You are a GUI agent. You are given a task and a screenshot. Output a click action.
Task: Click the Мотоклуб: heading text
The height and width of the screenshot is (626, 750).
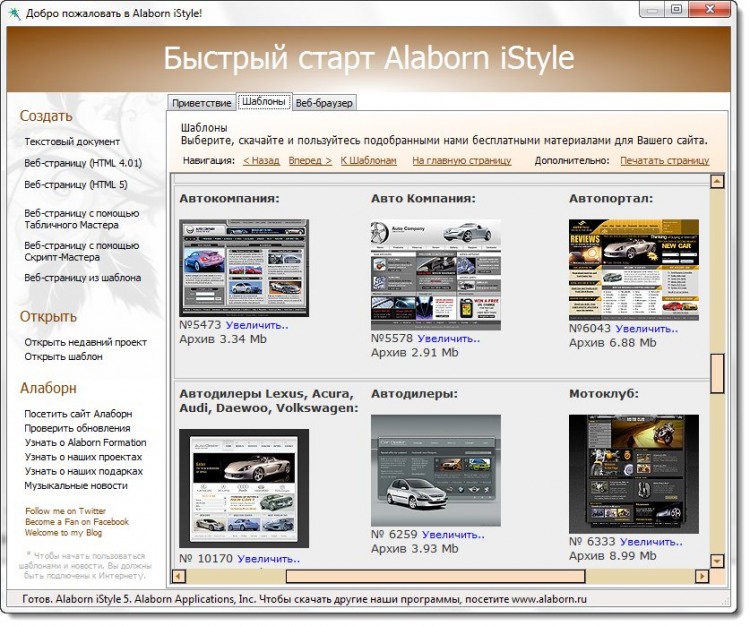(x=604, y=394)
